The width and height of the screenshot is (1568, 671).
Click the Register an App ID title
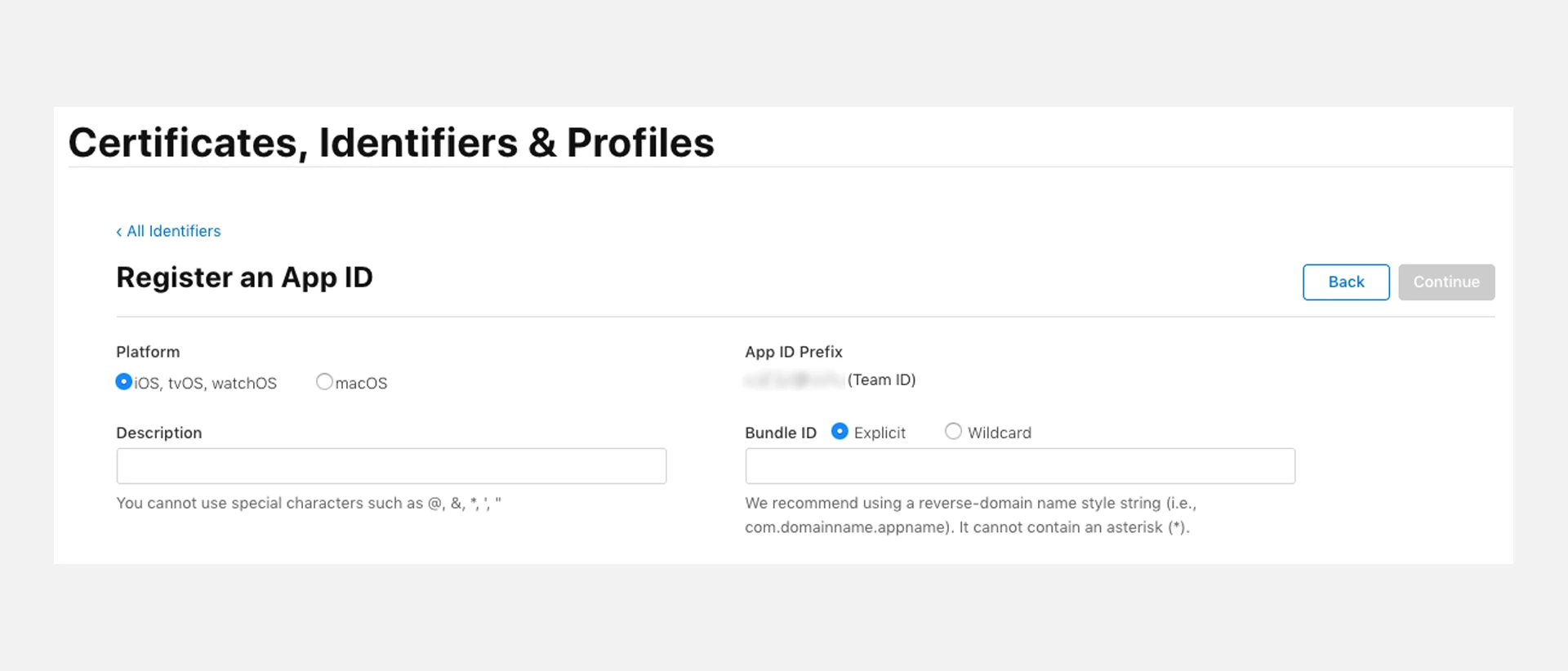pos(244,278)
